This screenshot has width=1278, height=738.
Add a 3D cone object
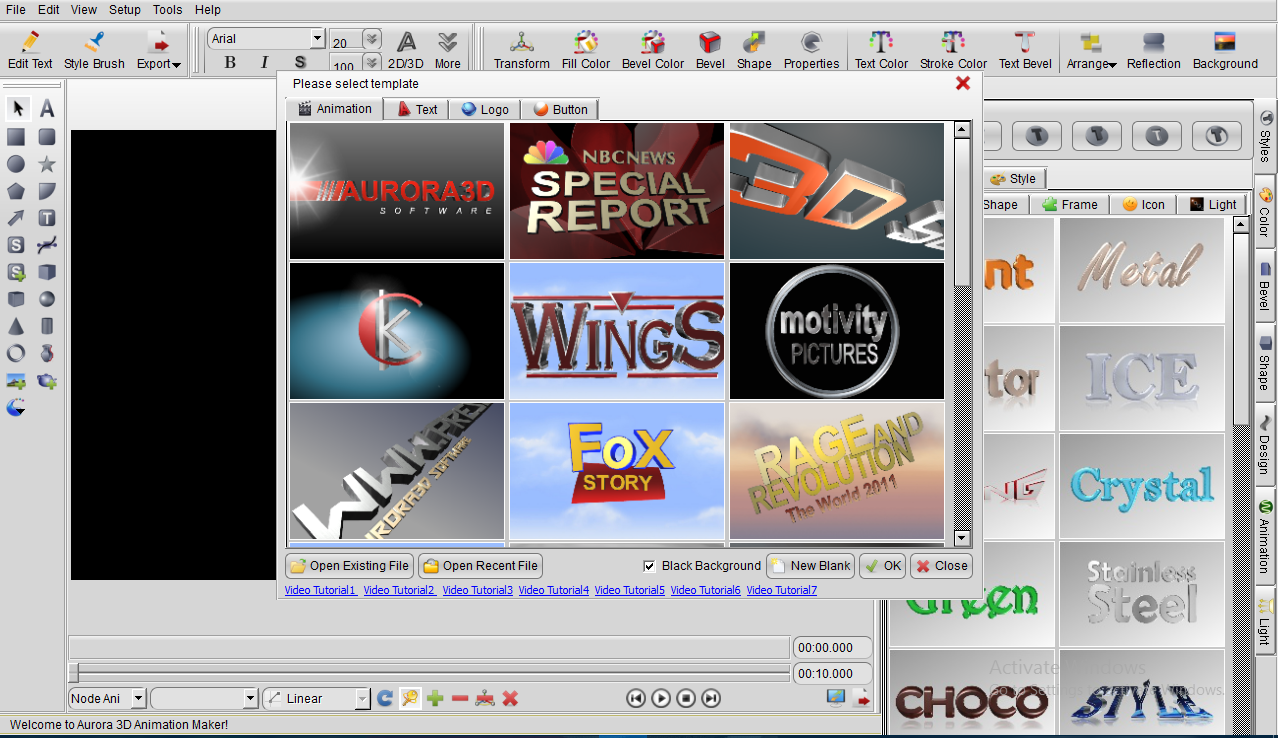(16, 326)
